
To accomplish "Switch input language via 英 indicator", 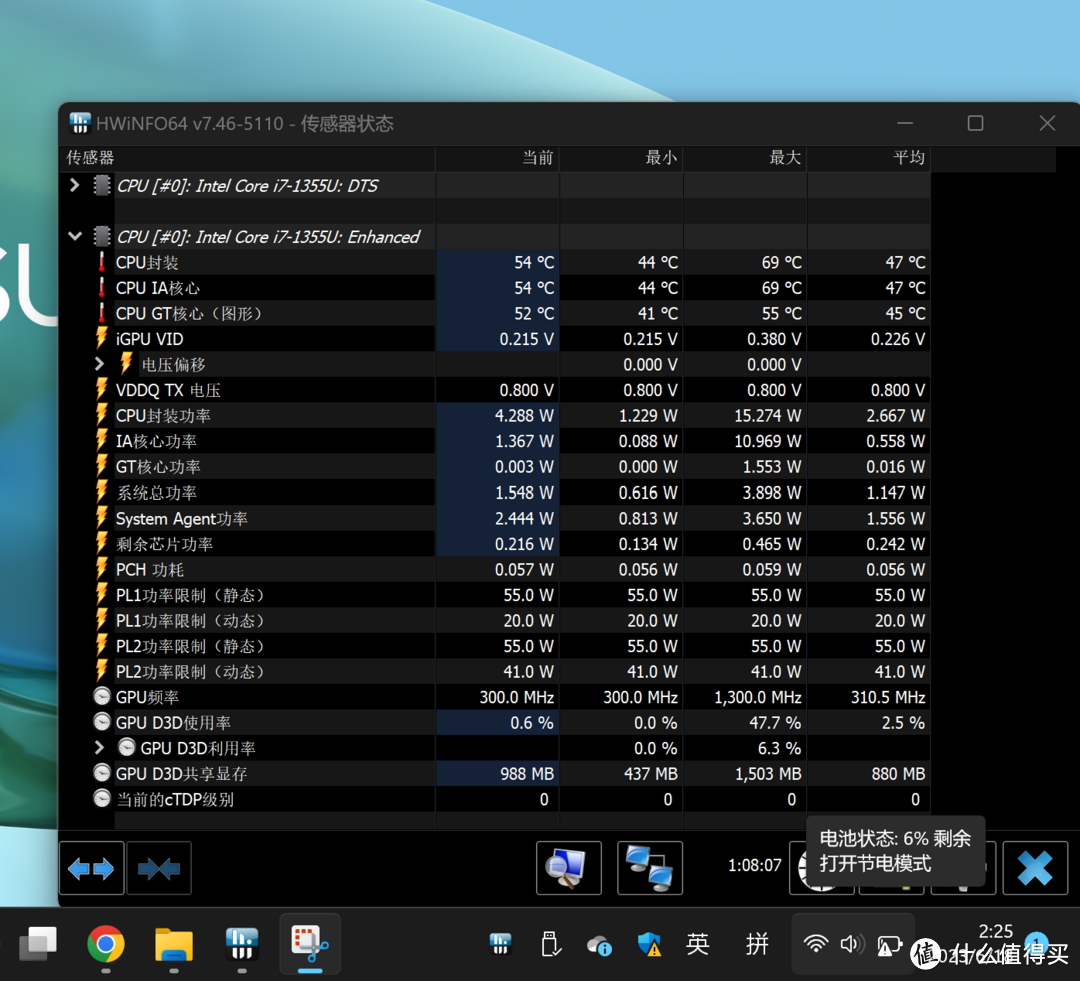I will coord(698,944).
